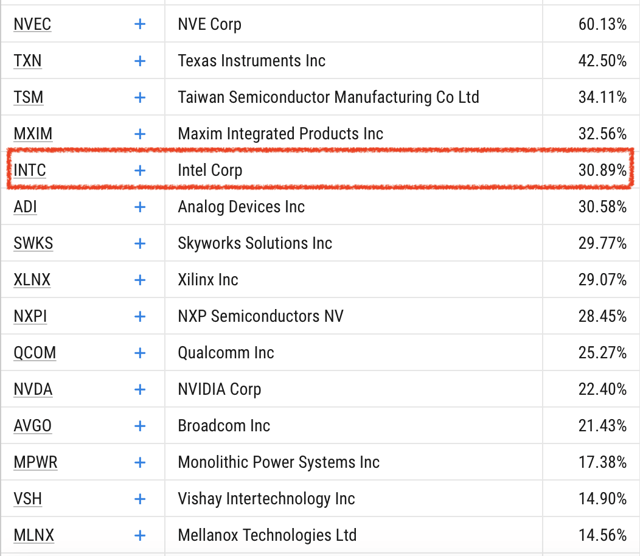640x556 pixels.
Task: Click the plus icon next to NXPI
Action: click(140, 316)
